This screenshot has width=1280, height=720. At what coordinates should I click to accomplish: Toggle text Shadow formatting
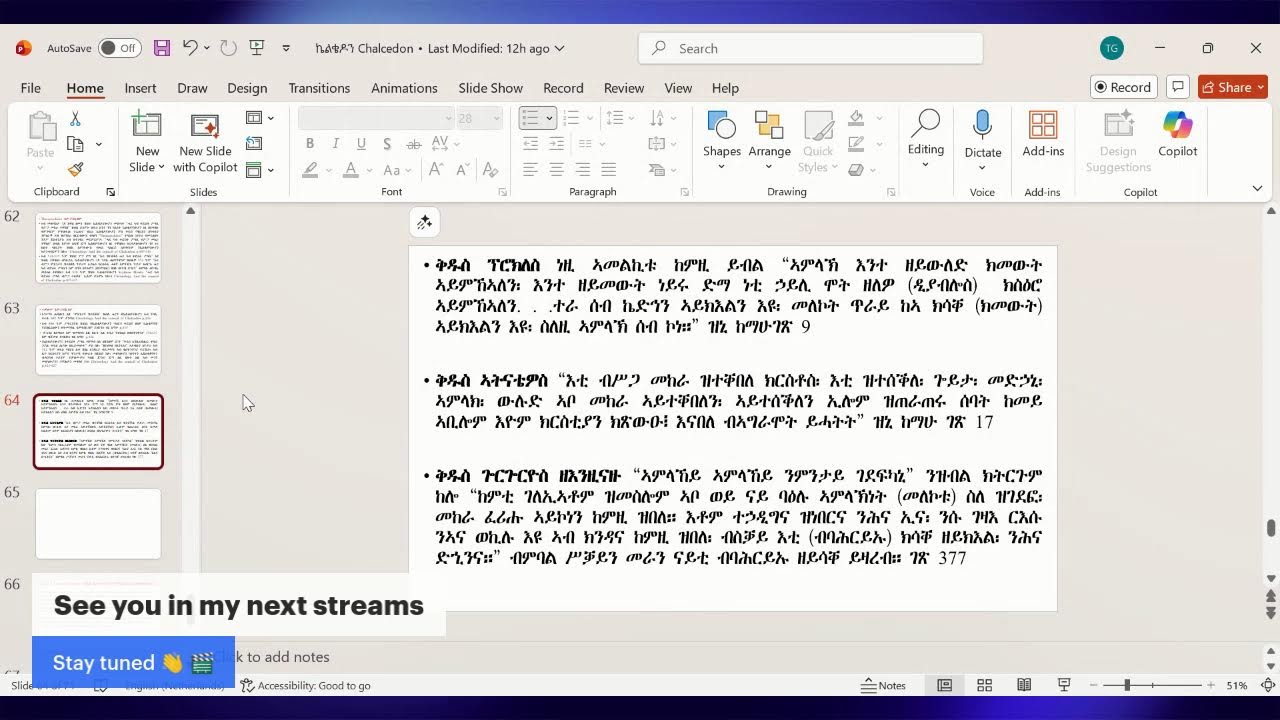385,144
